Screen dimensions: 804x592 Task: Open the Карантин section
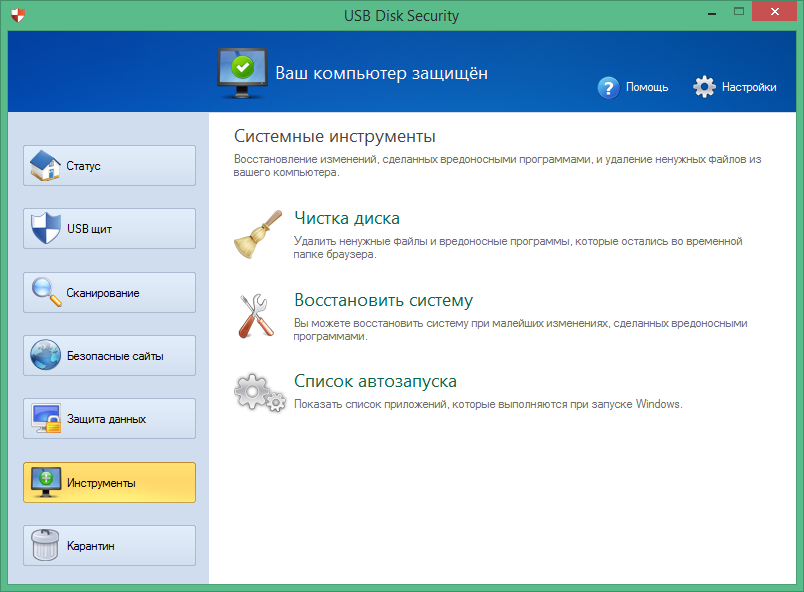pos(109,545)
